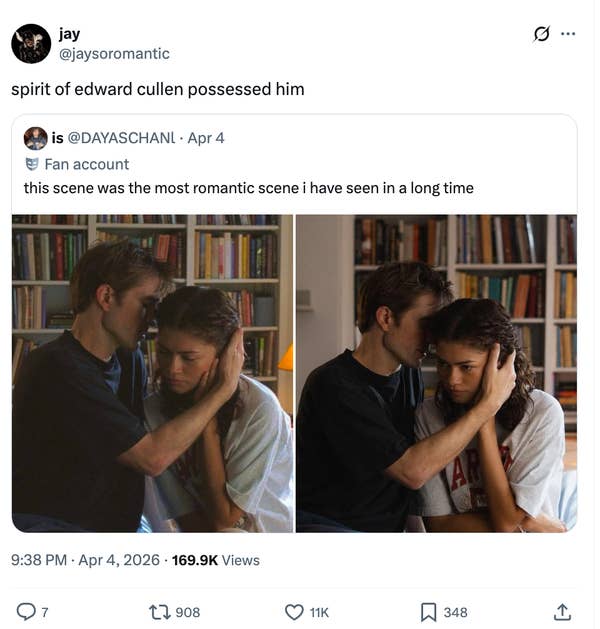Screen dimensions: 600x629
Task: Open the @jaysoromantic handle link
Action: 114,54
